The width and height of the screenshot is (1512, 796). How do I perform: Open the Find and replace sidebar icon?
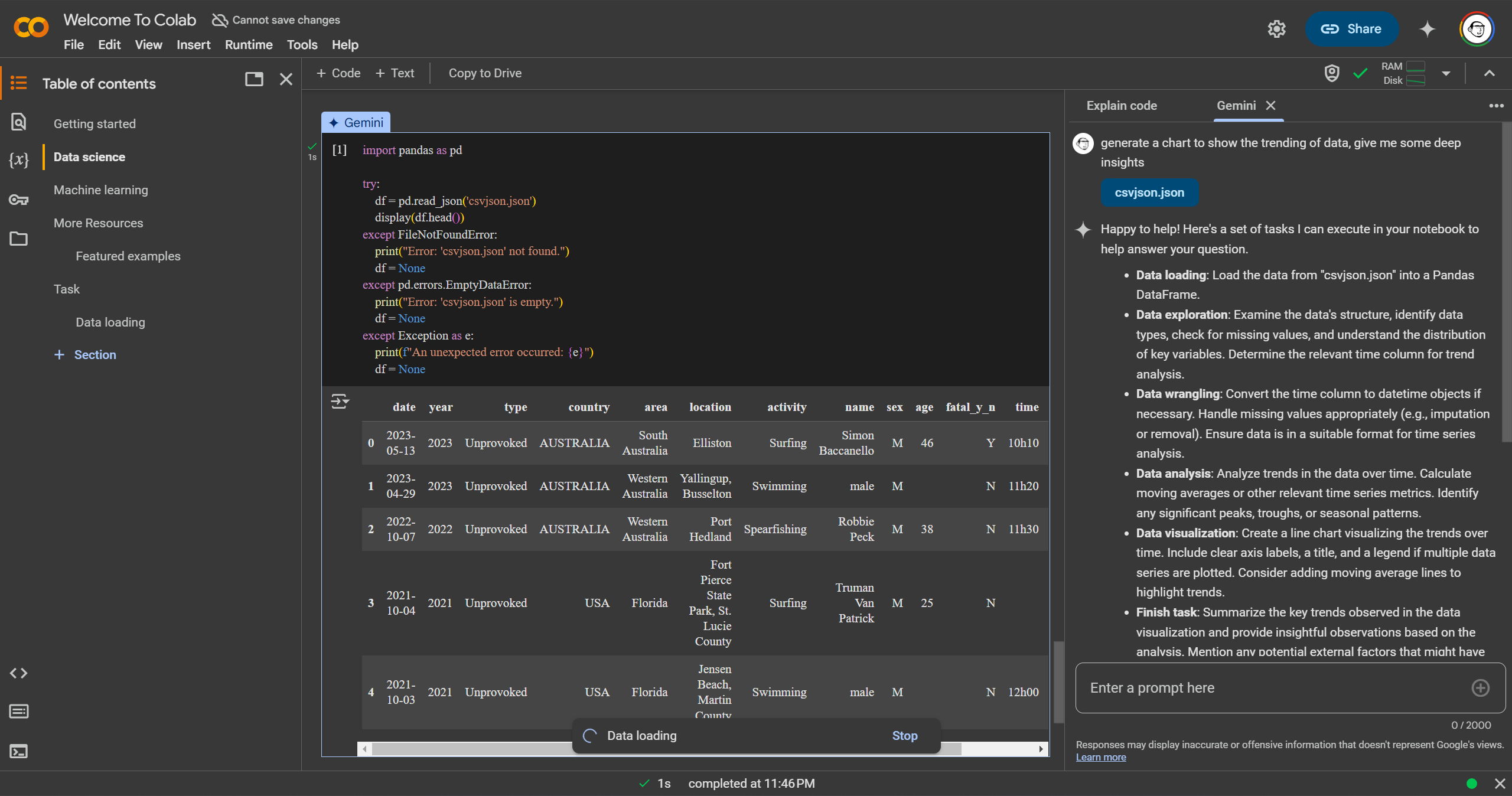pos(19,122)
